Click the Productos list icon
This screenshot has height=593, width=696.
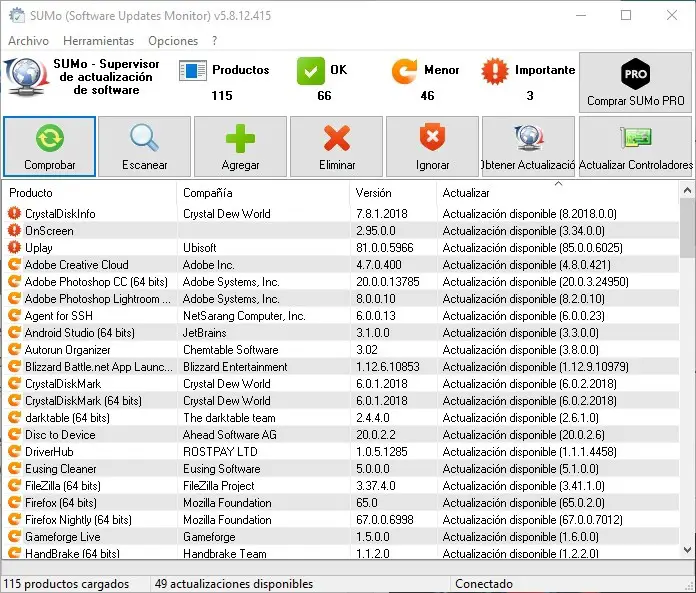click(192, 71)
